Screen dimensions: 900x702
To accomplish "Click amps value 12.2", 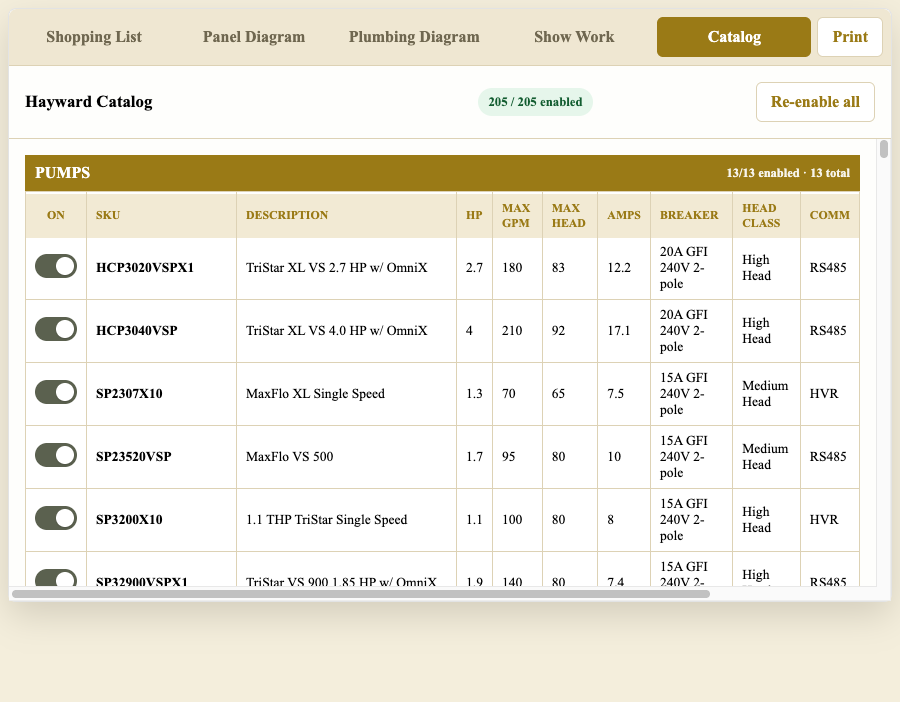I will click(x=619, y=267).
